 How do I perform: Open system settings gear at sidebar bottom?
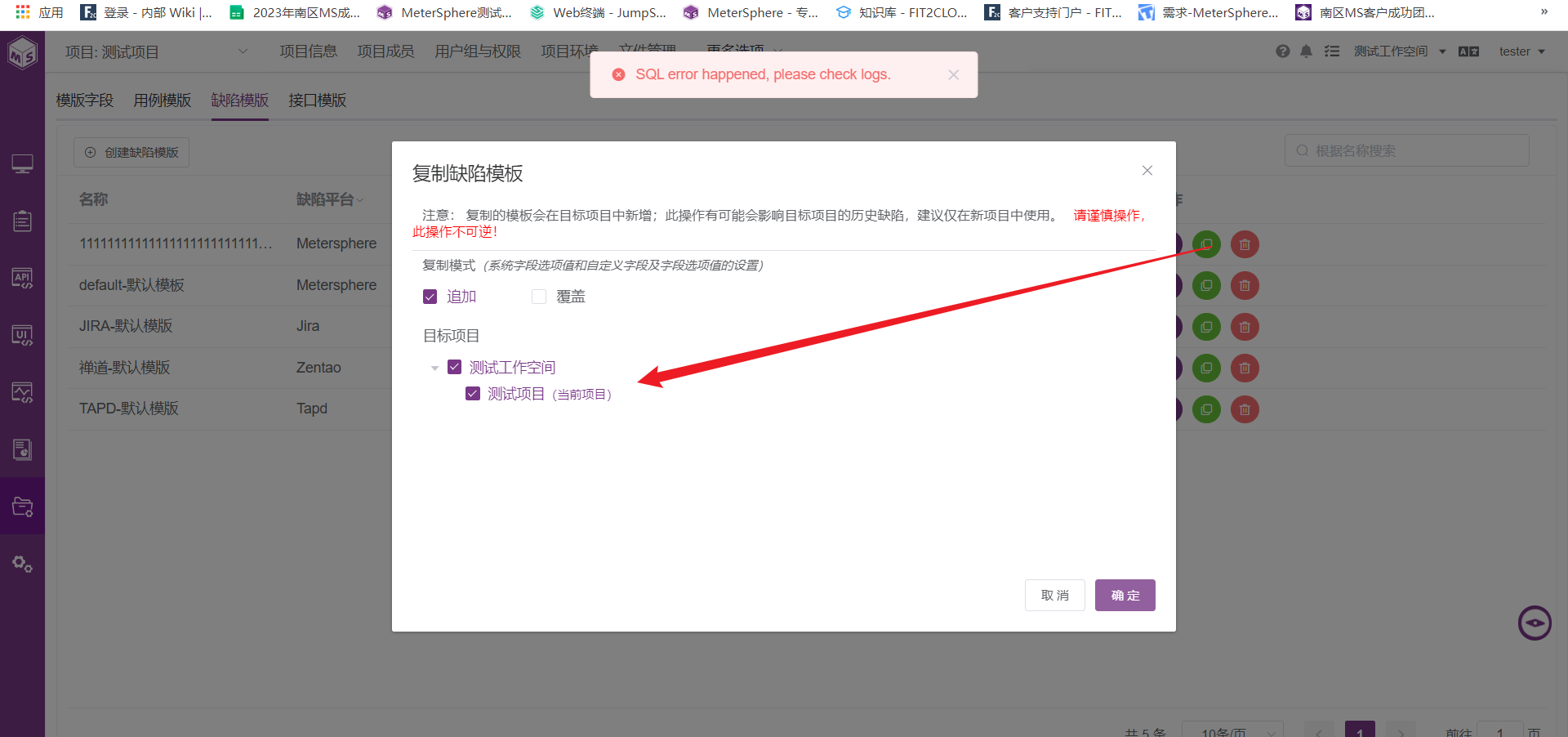[22, 564]
